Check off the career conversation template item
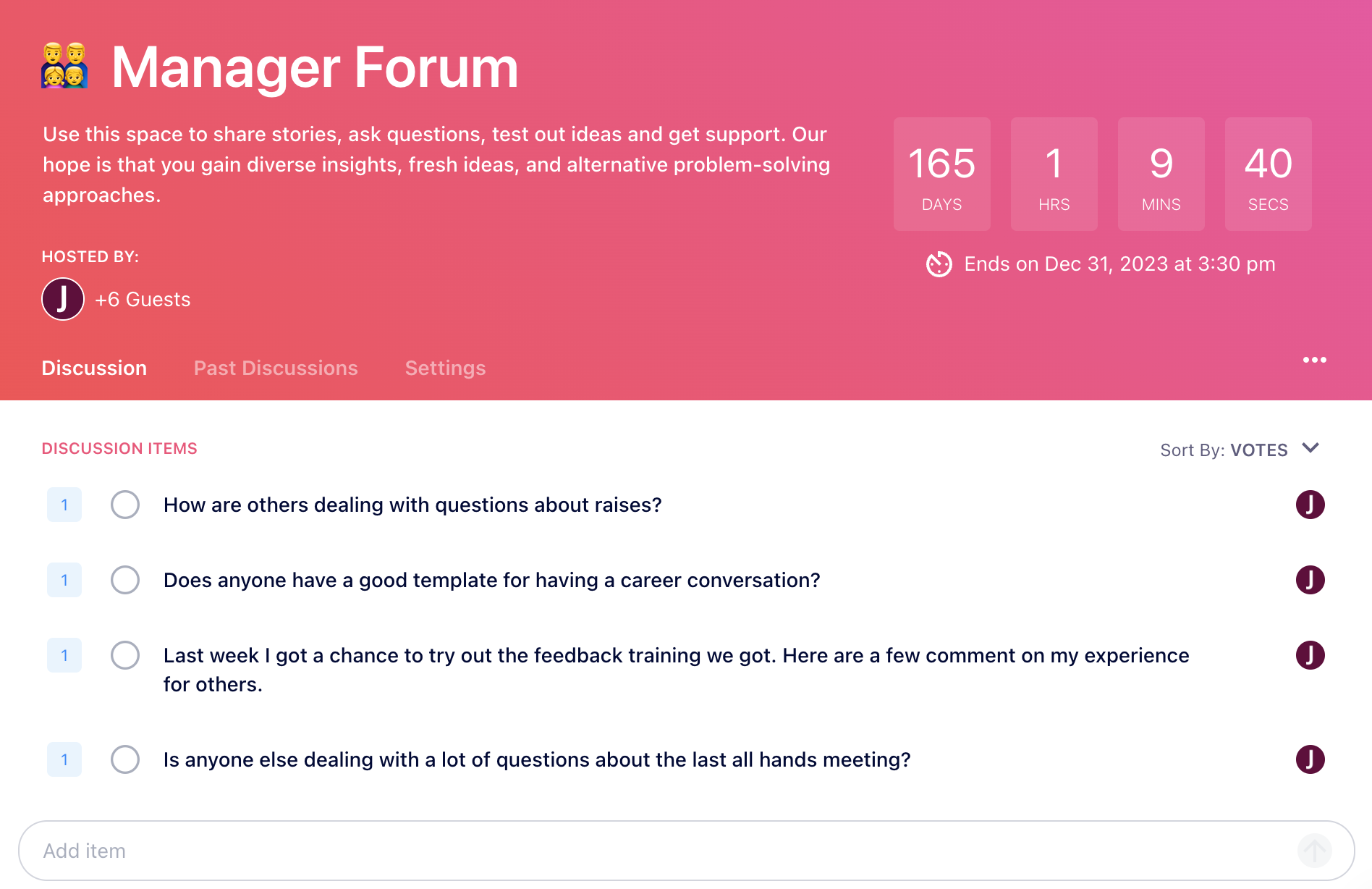This screenshot has width=1372, height=889. (x=125, y=580)
